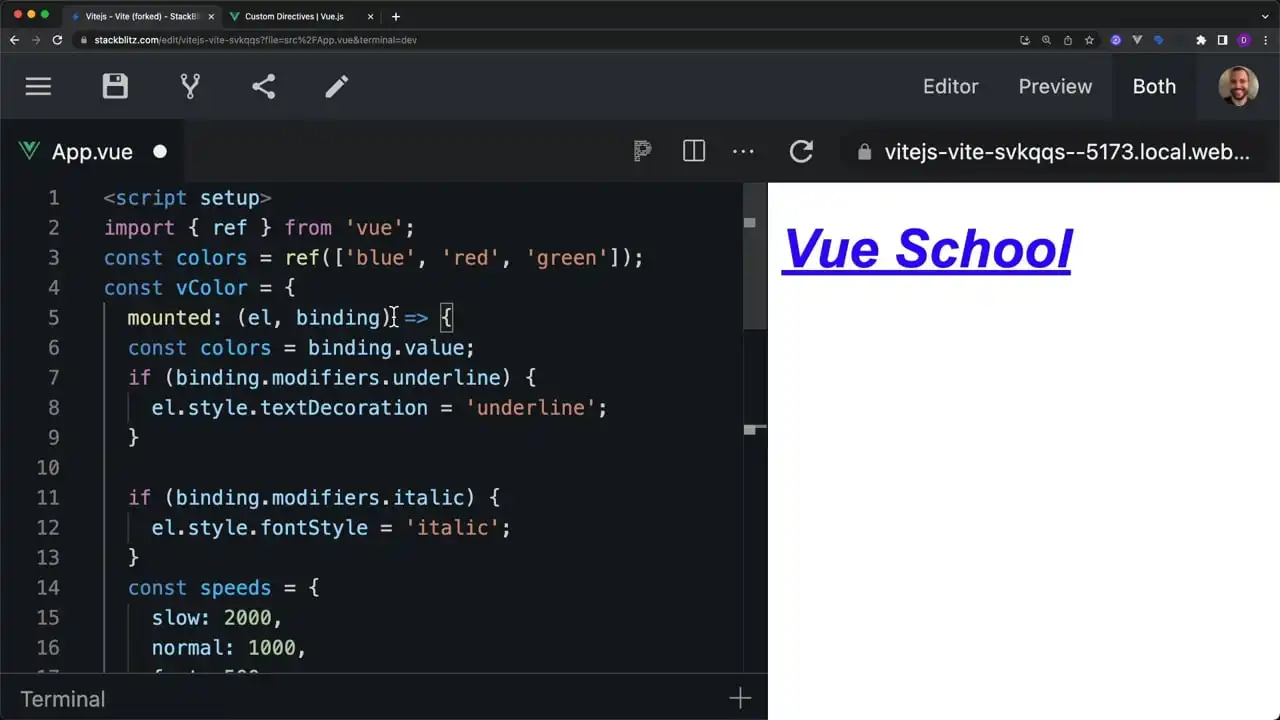The image size is (1280, 720).
Task: Click 'textDecoration' in line 8
Action: coord(344,407)
